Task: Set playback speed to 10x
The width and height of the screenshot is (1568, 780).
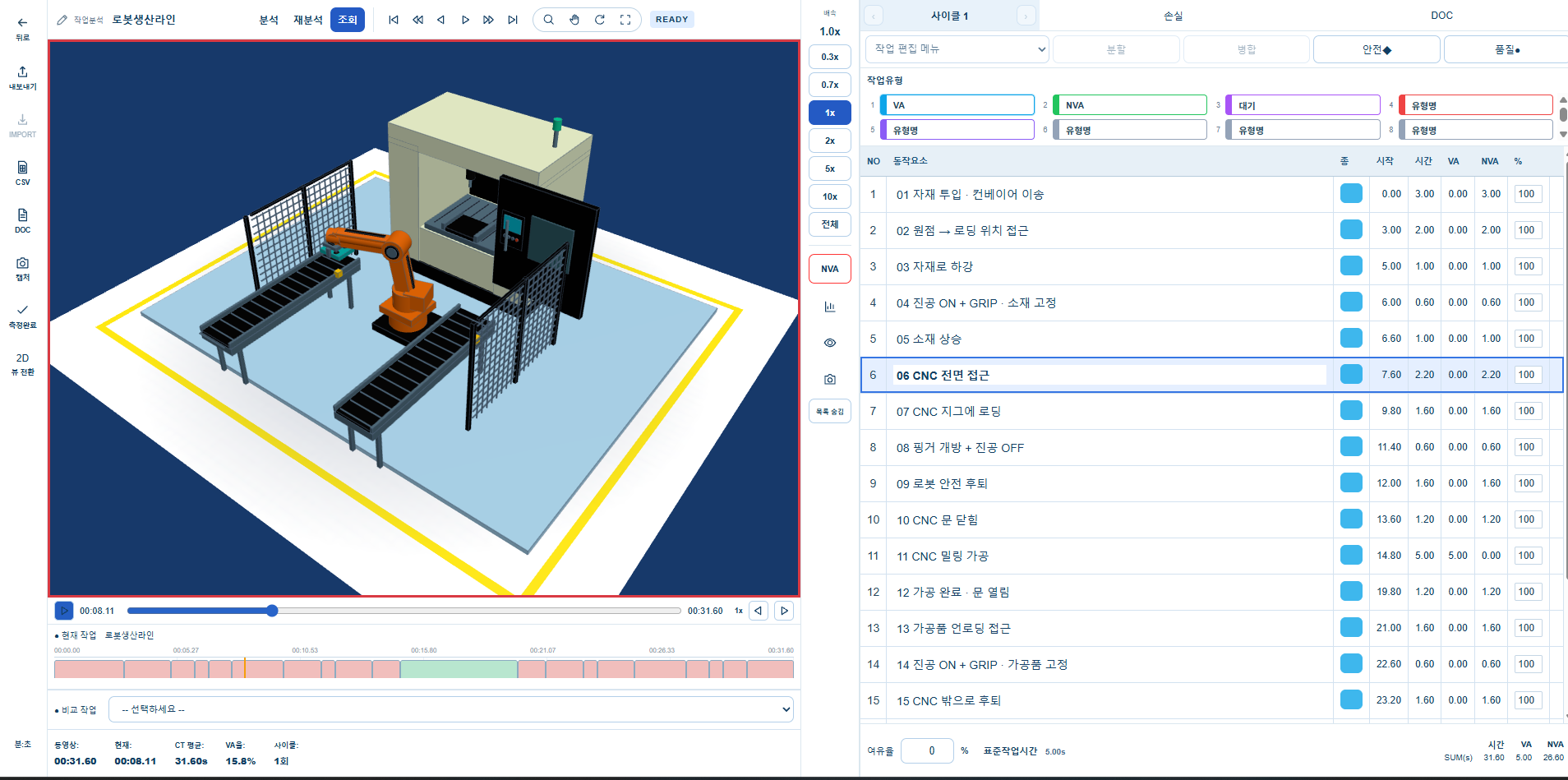Action: pyautogui.click(x=830, y=196)
